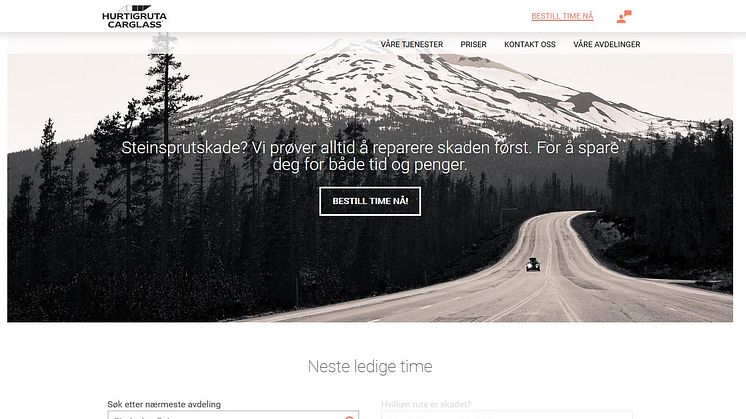The width and height of the screenshot is (746, 419).
Task: Go to the Priser page
Action: (x=473, y=44)
